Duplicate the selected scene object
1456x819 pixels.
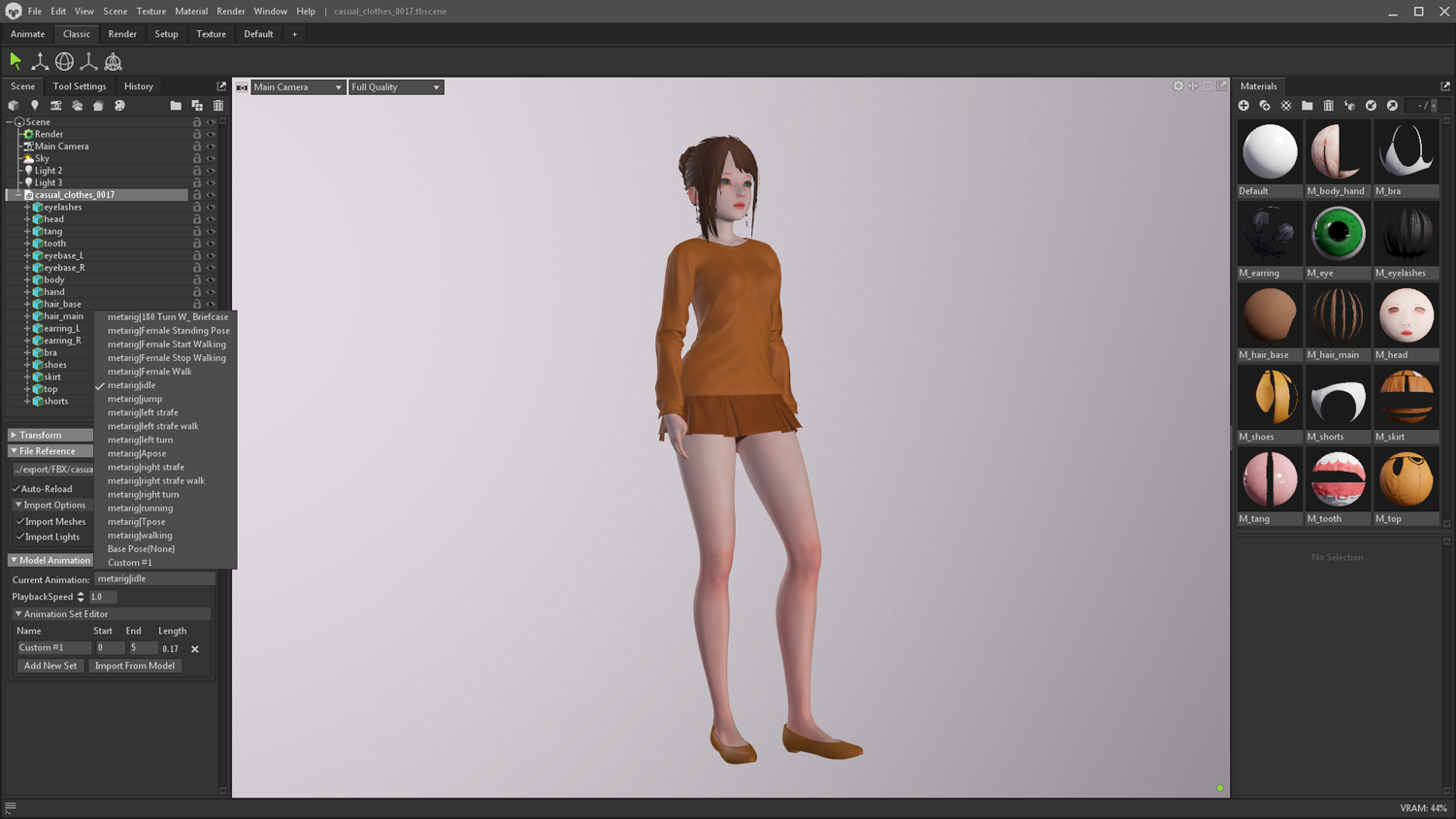coord(197,106)
